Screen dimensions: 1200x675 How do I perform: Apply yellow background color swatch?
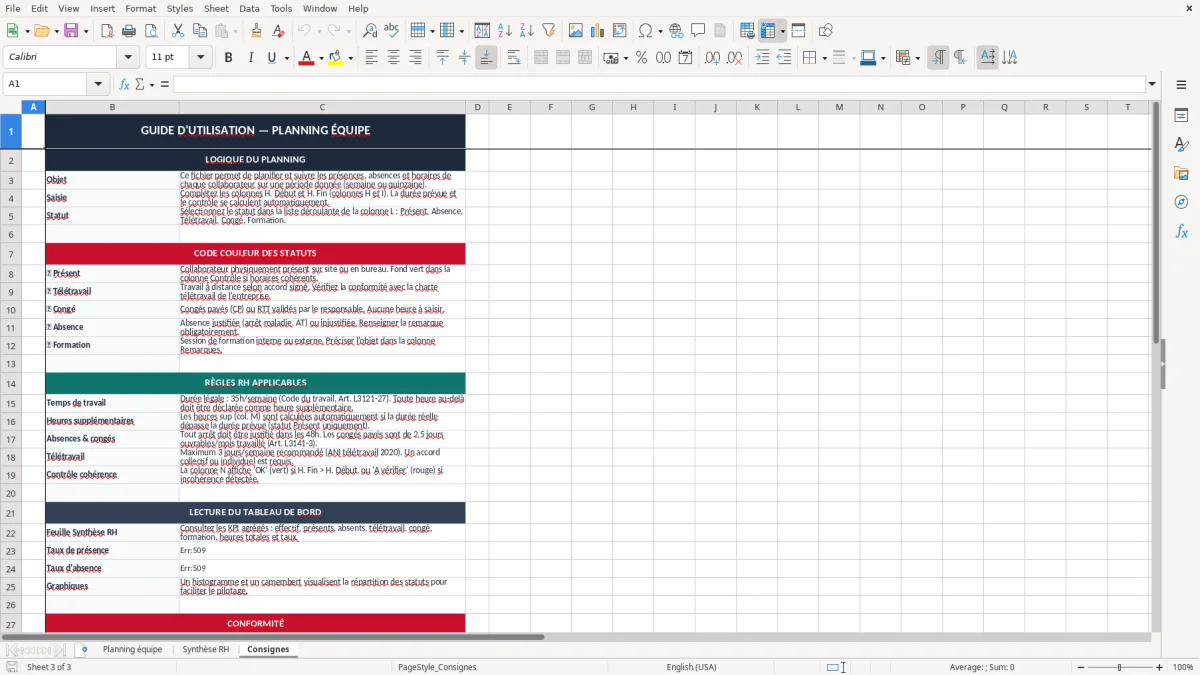click(x=337, y=58)
